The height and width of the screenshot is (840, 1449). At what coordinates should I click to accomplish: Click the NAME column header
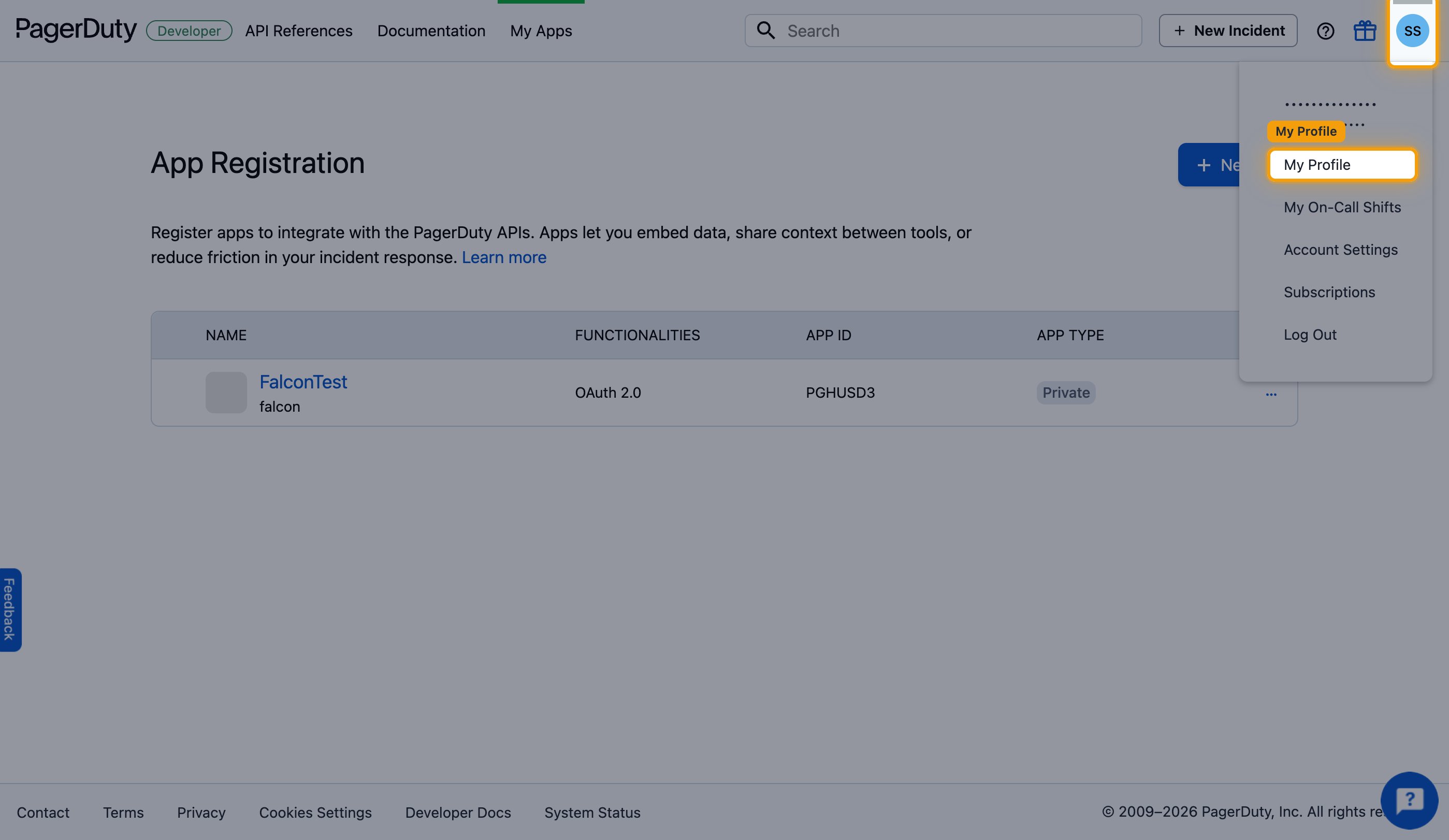226,335
